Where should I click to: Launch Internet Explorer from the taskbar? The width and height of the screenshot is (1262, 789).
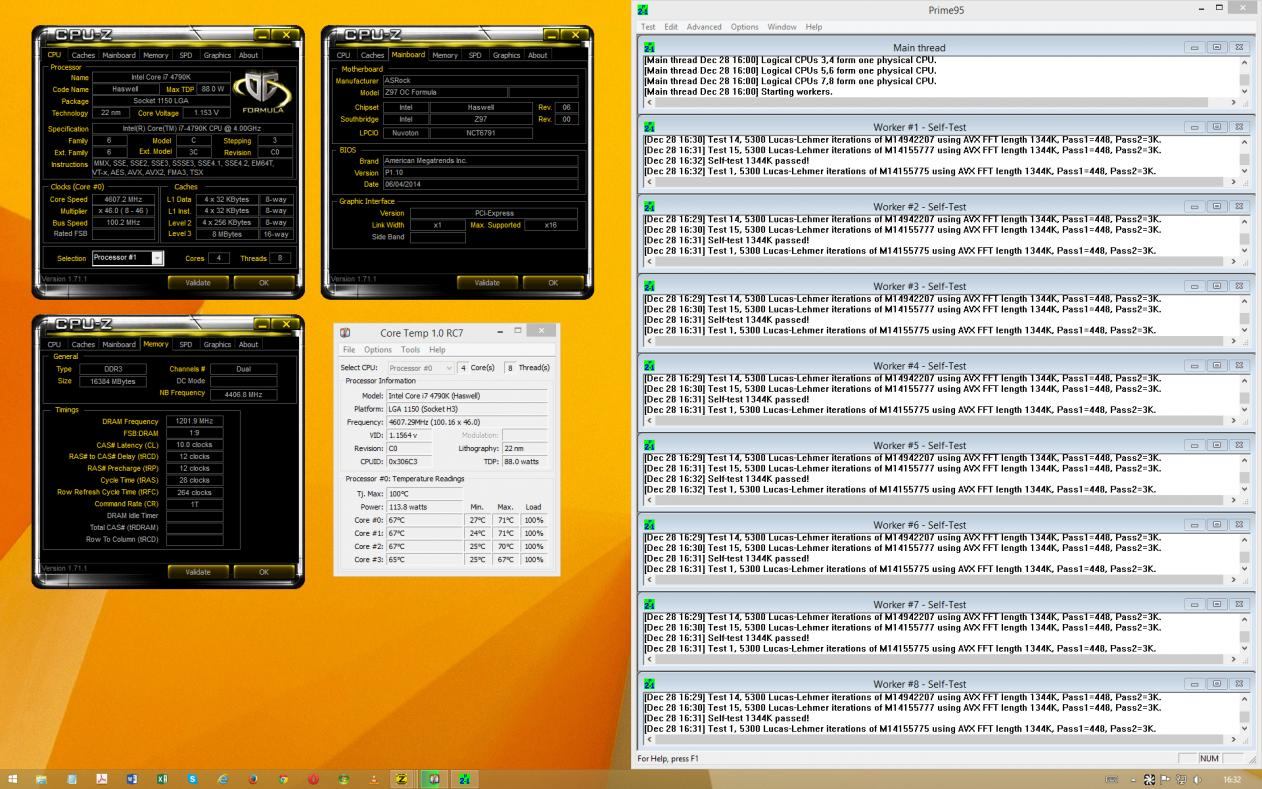[x=222, y=779]
